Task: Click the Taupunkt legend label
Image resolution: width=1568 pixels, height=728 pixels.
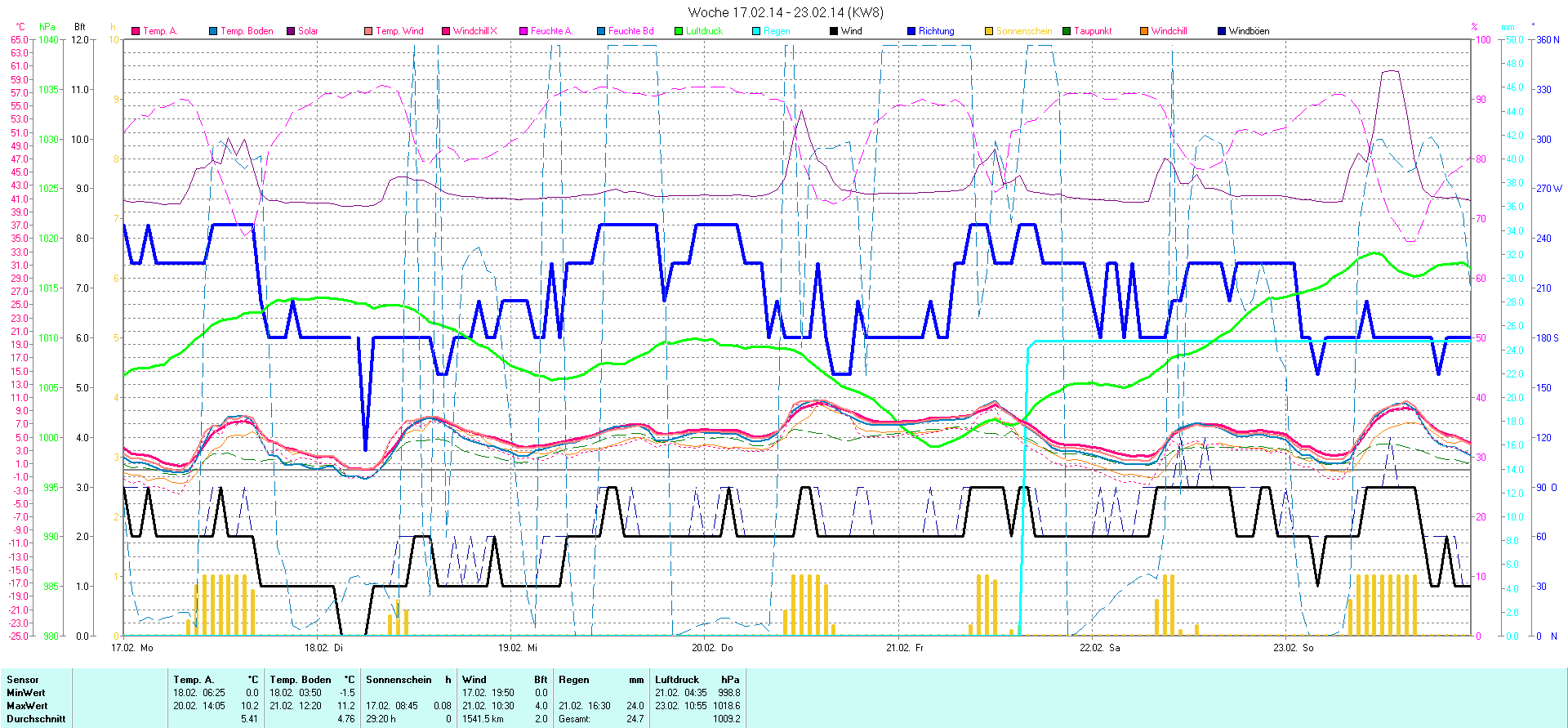Action: point(1093,31)
